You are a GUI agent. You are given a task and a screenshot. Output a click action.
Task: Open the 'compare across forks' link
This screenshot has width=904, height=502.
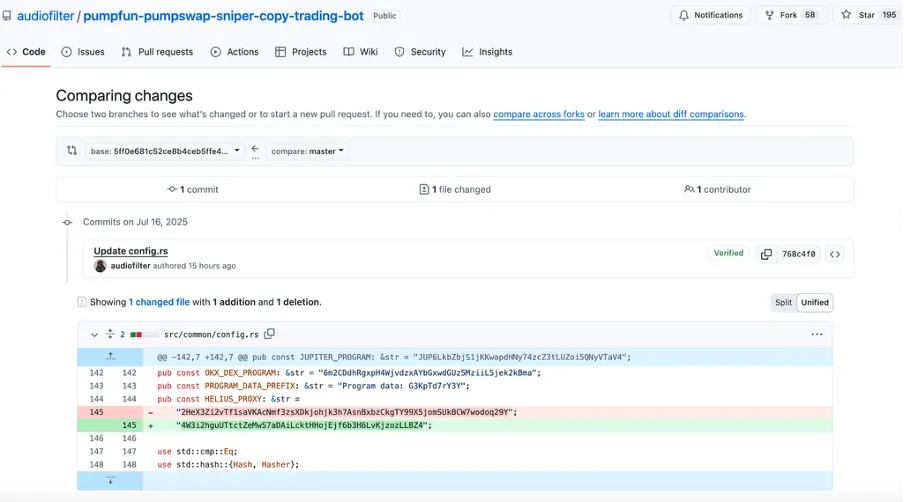coord(539,115)
